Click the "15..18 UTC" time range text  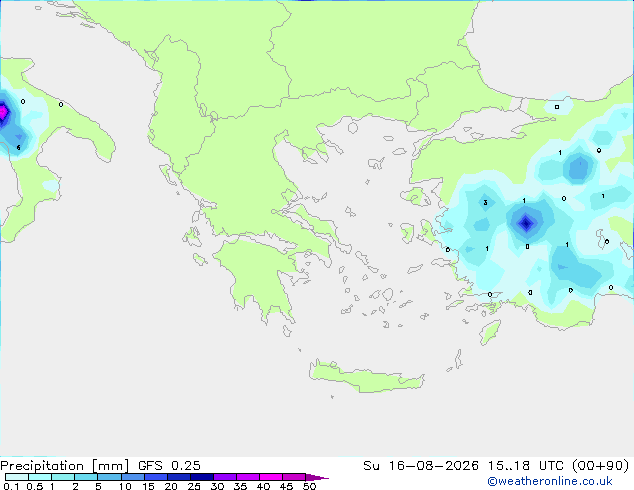tap(526, 466)
